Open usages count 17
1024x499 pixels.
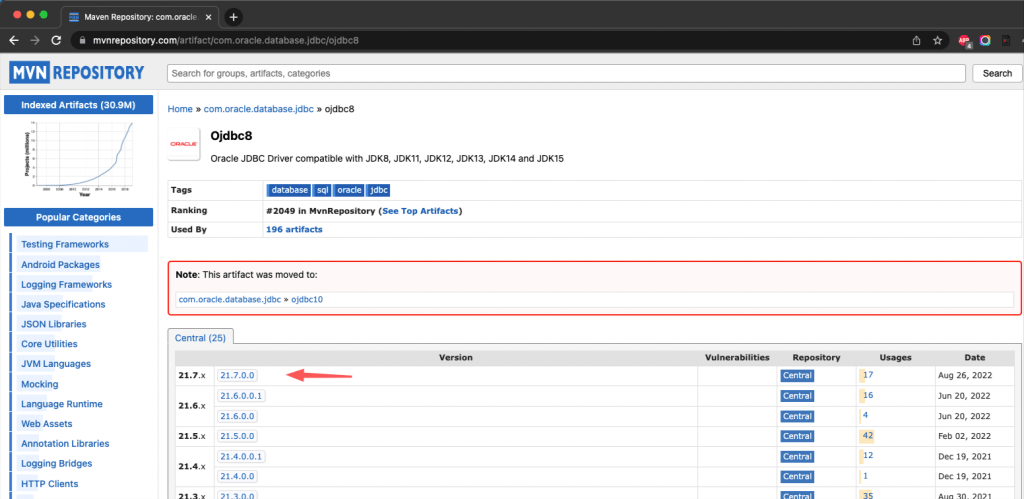[x=868, y=375]
